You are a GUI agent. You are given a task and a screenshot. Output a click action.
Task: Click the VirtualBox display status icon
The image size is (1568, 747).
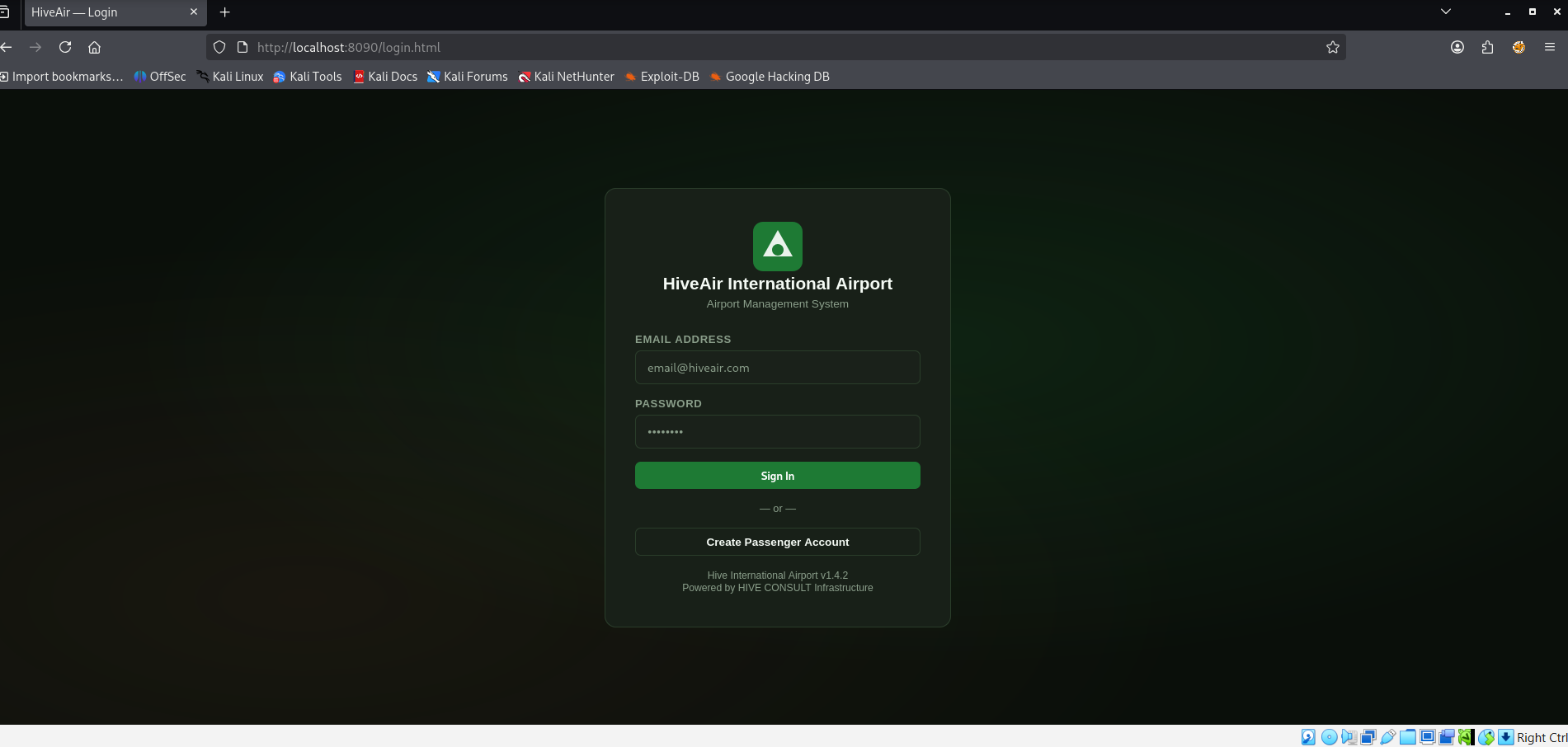(1428, 737)
